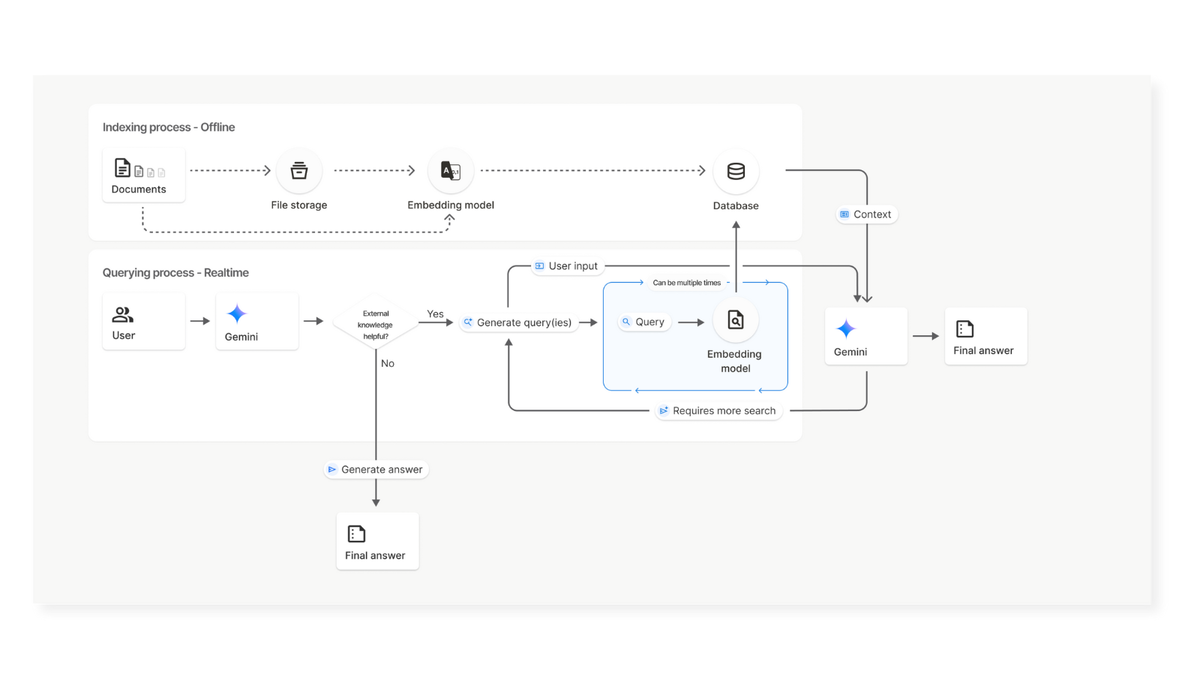Click the Gemini star next to User
The image size is (1200, 675).
237,314
